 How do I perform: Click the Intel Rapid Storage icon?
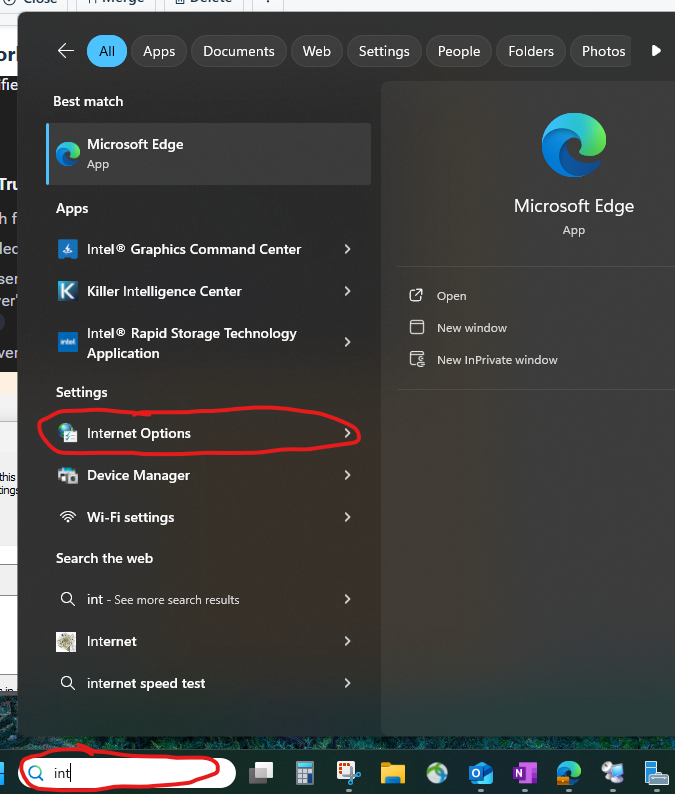(x=67, y=342)
